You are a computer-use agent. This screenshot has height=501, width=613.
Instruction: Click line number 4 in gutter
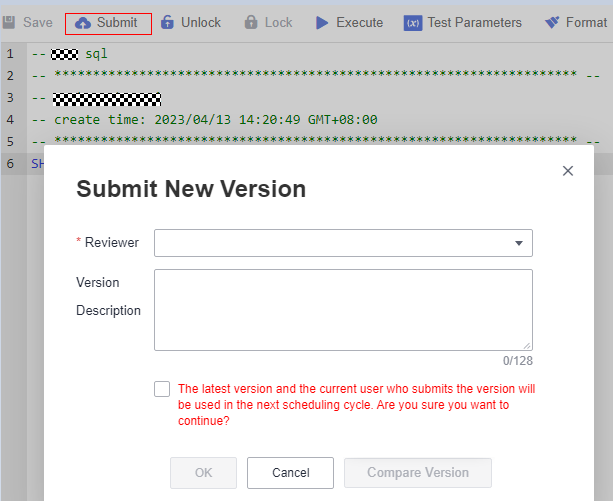10,120
